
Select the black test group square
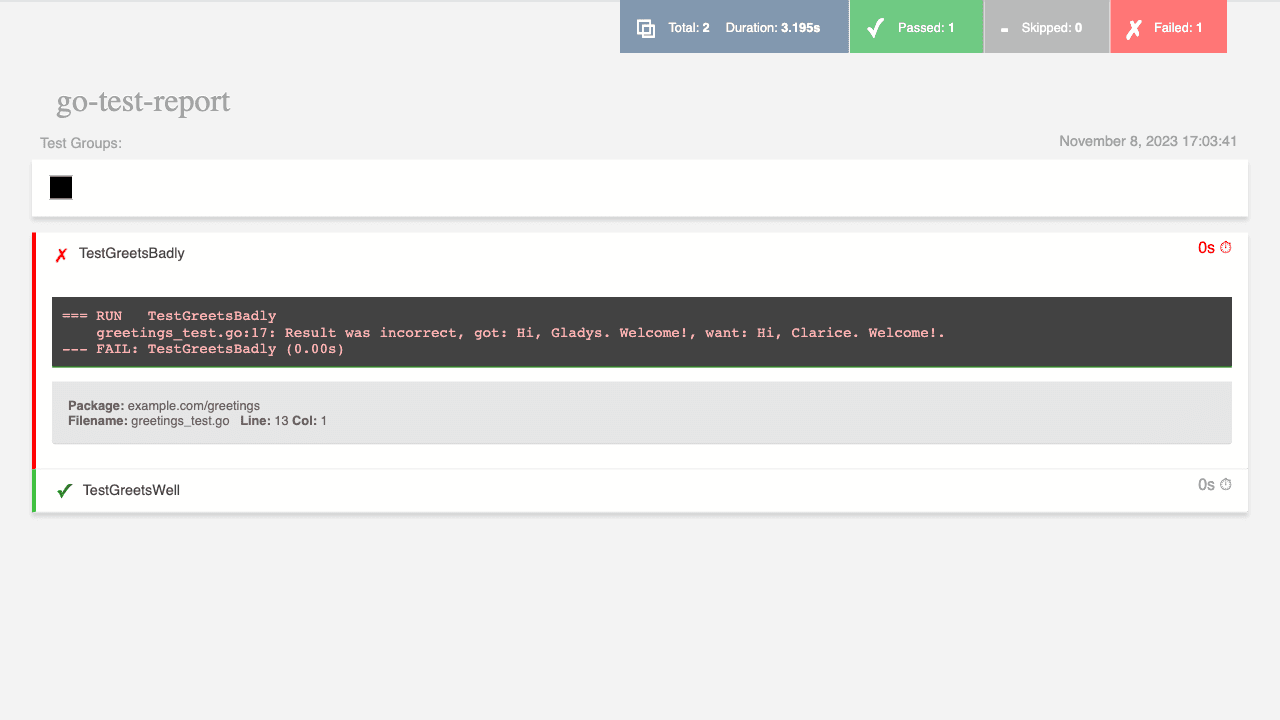point(61,187)
